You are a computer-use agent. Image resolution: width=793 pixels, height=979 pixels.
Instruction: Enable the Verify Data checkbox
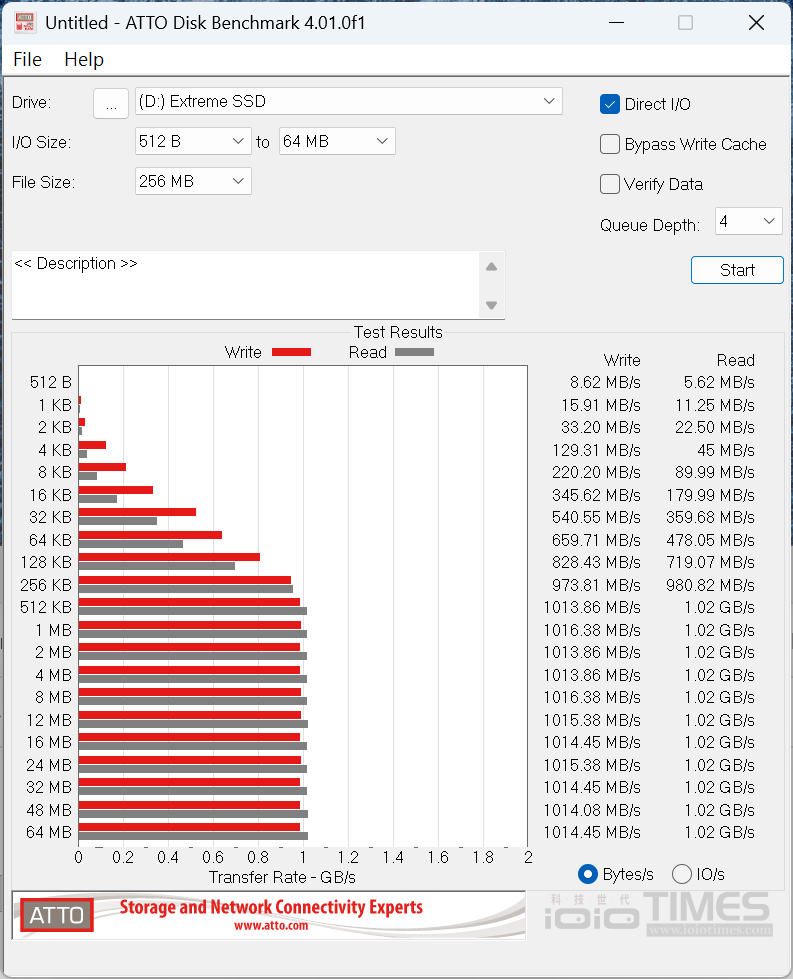tap(609, 184)
